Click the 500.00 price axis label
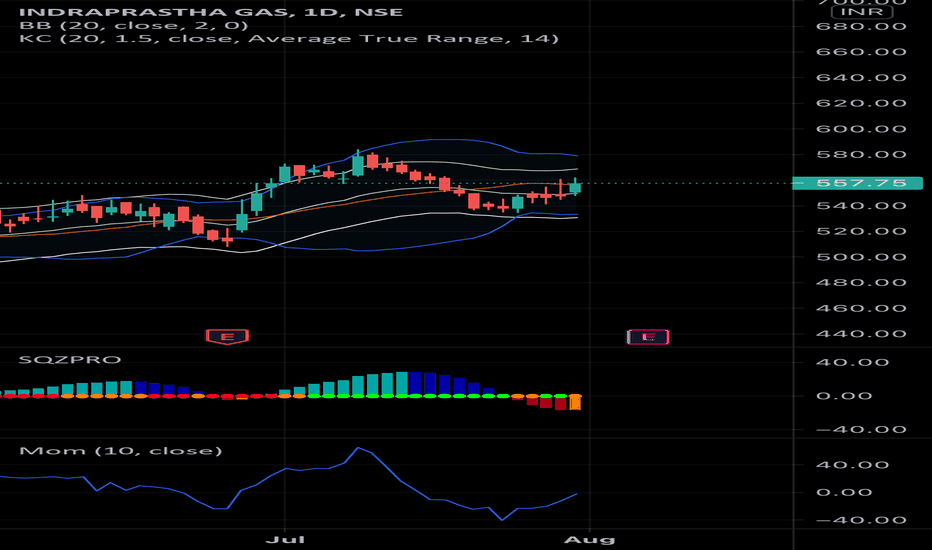The height and width of the screenshot is (550, 932). click(861, 257)
